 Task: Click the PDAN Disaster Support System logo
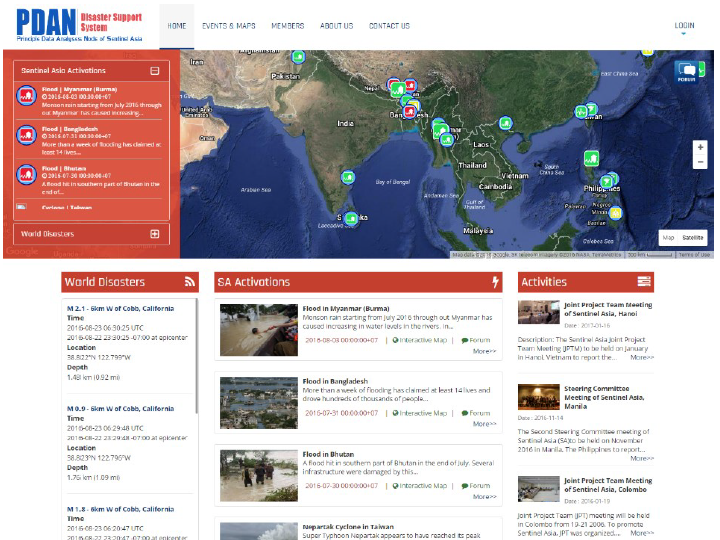(80, 25)
